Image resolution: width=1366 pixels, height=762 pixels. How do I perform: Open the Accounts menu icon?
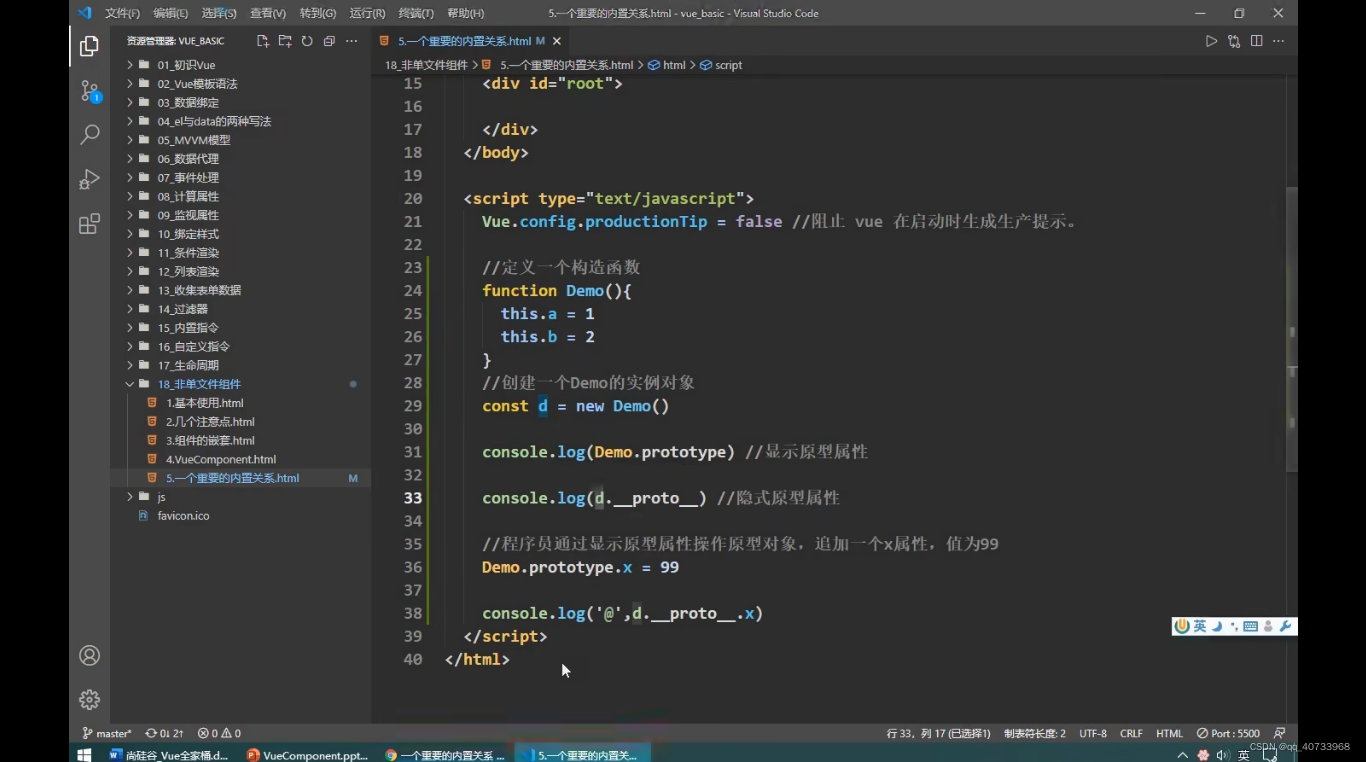[89, 655]
